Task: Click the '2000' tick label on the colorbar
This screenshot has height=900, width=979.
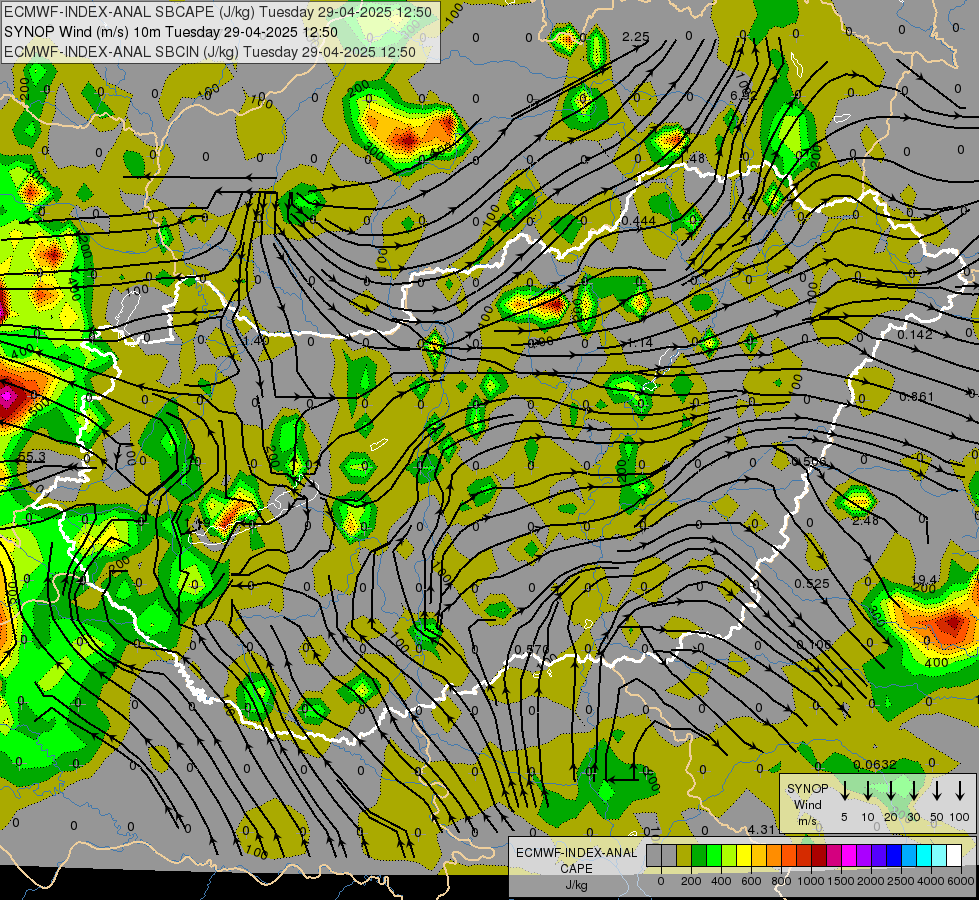Action: point(870,881)
